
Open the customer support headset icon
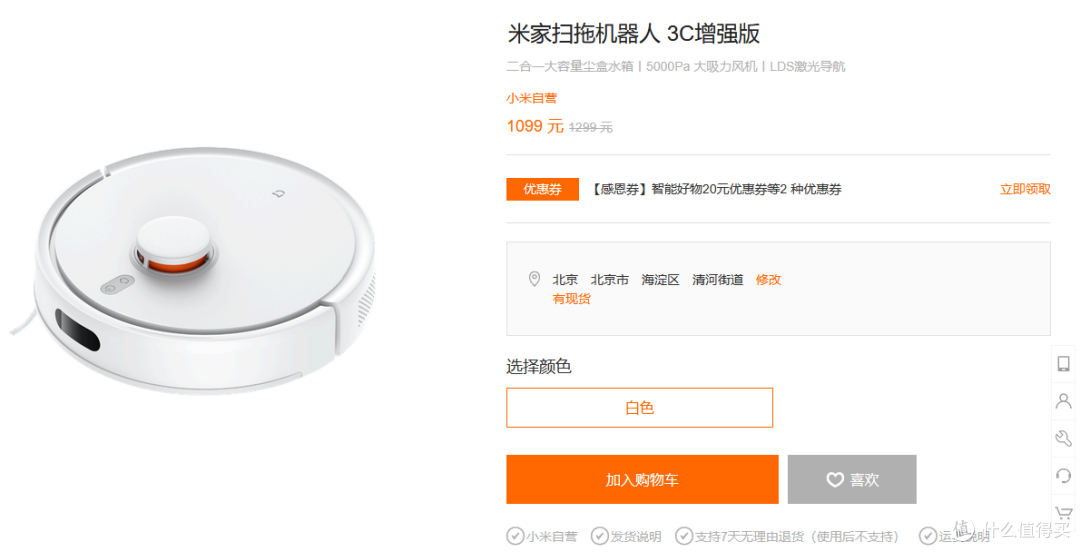pos(1063,476)
